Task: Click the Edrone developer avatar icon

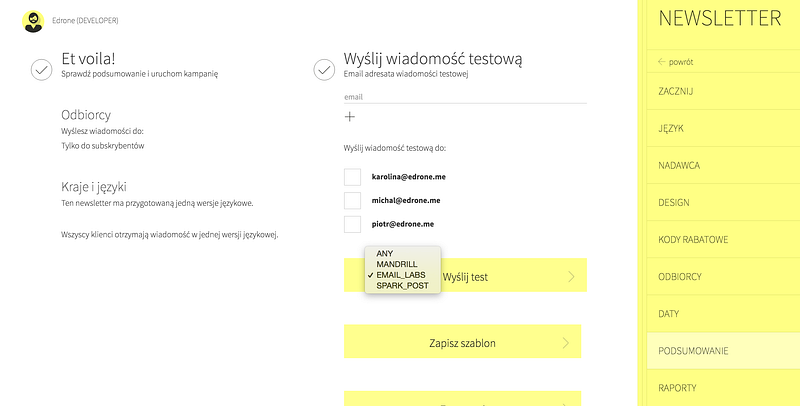Action: pyautogui.click(x=33, y=21)
